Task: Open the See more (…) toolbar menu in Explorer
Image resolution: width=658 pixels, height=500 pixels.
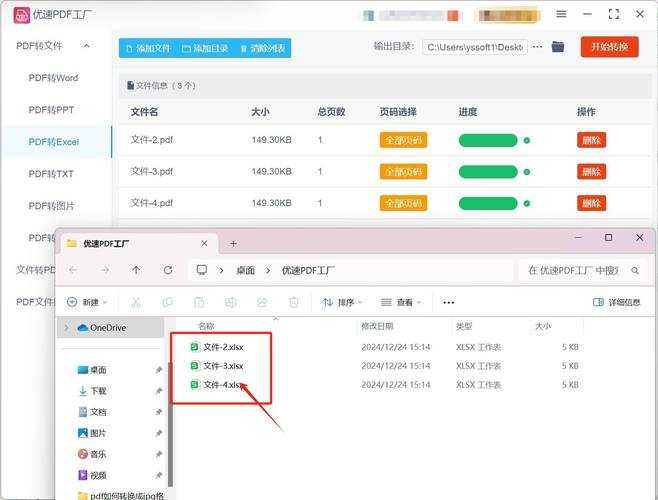Action: (x=448, y=302)
